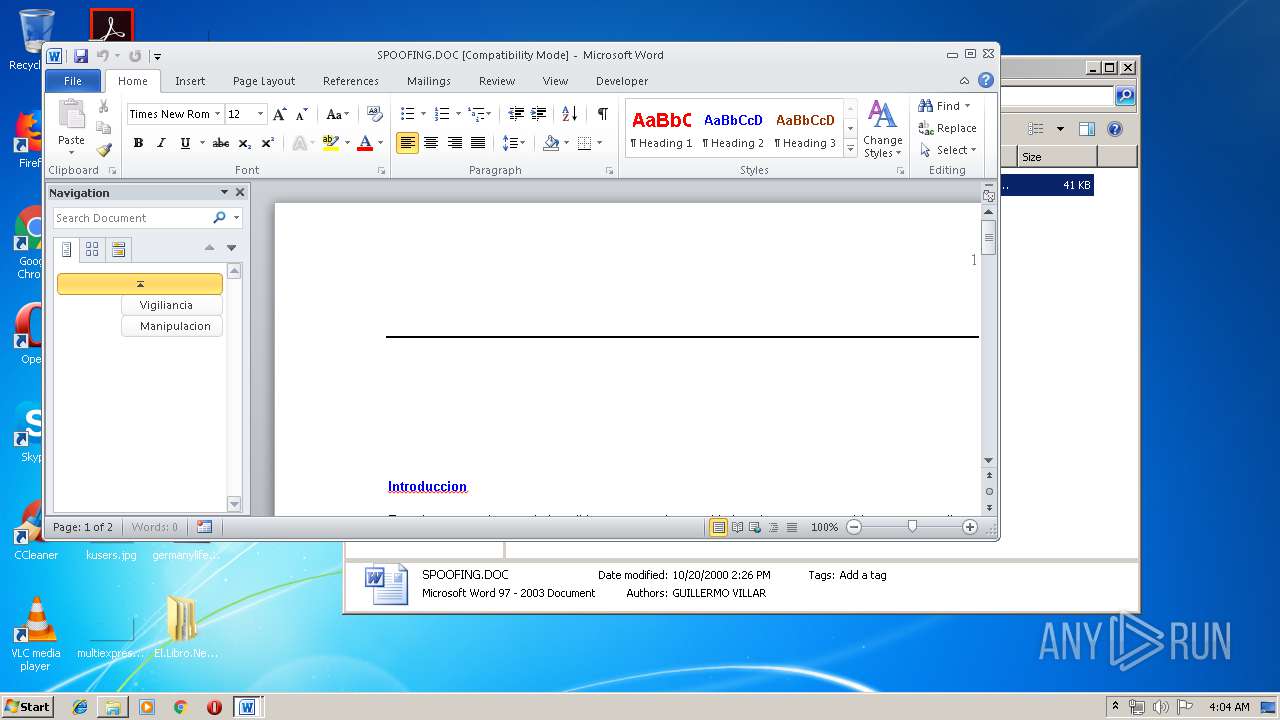Decrease paragraph indent
The image size is (1280, 720).
516,114
